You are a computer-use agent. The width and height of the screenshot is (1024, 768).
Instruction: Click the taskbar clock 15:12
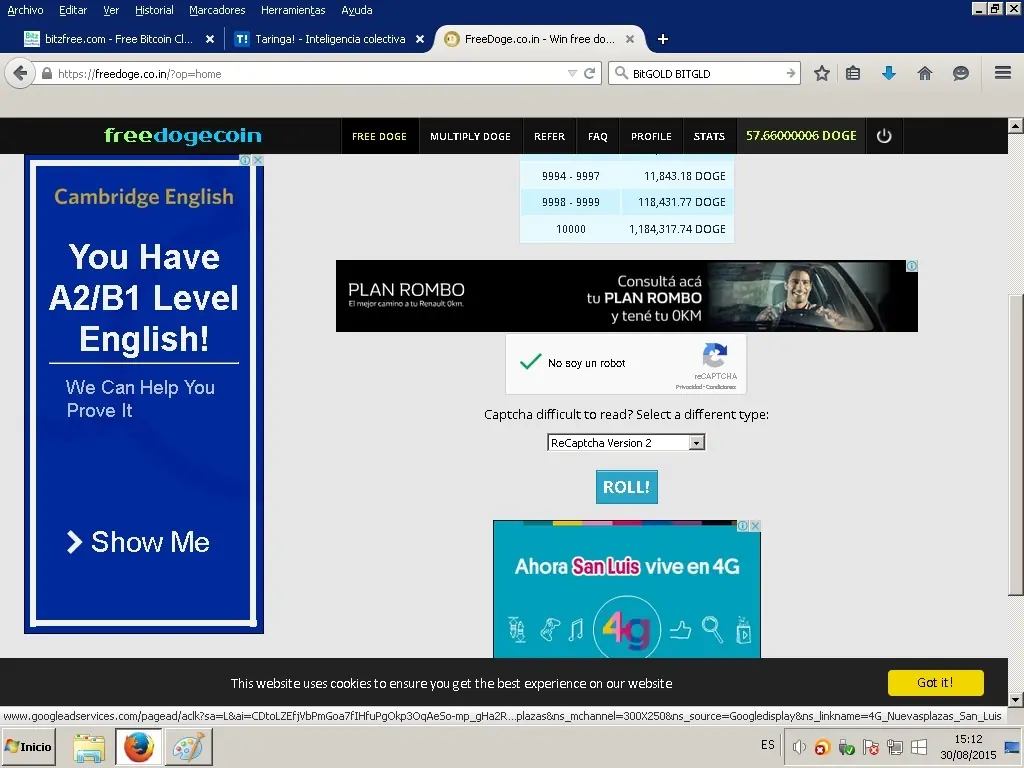coord(968,739)
